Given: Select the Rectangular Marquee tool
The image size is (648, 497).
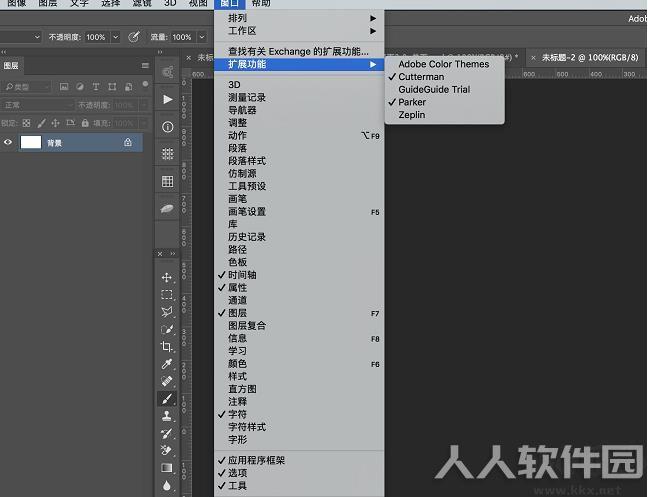Looking at the screenshot, I should coord(167,295).
